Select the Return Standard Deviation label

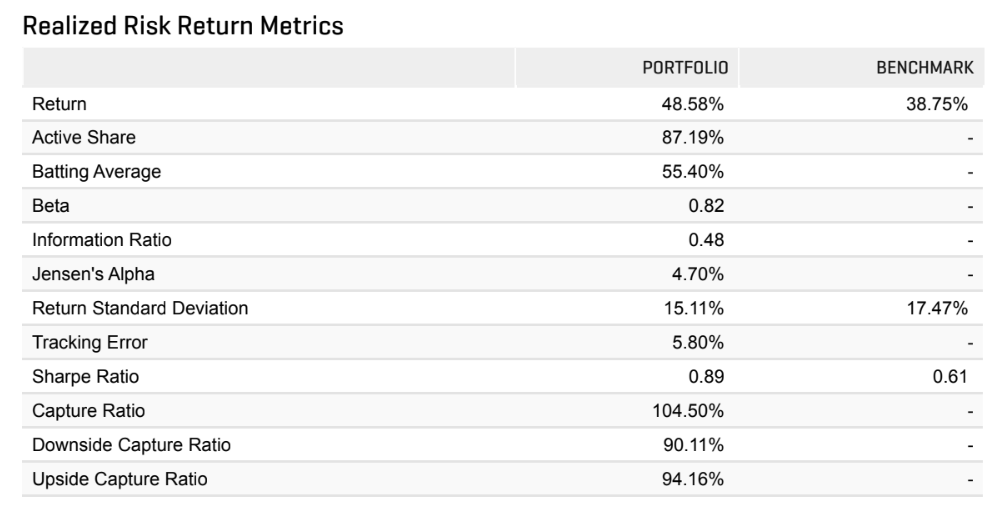pyautogui.click(x=140, y=309)
